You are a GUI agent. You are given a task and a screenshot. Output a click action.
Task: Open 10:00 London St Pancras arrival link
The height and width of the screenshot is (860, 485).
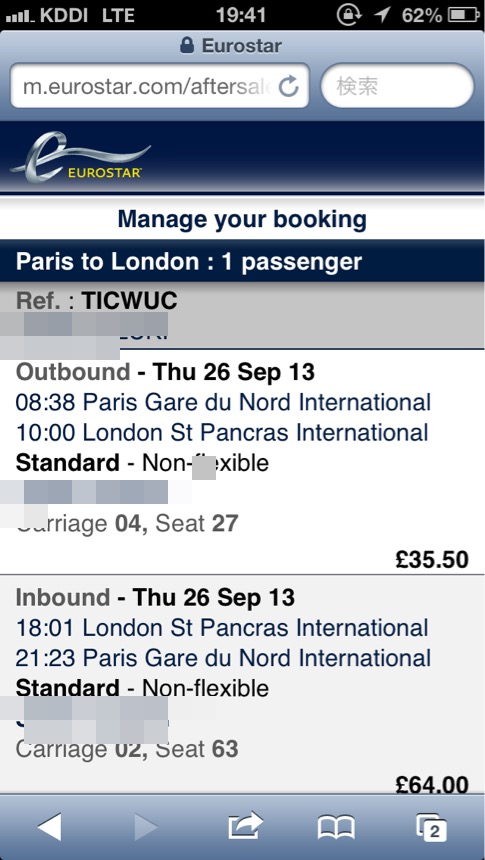[222, 432]
